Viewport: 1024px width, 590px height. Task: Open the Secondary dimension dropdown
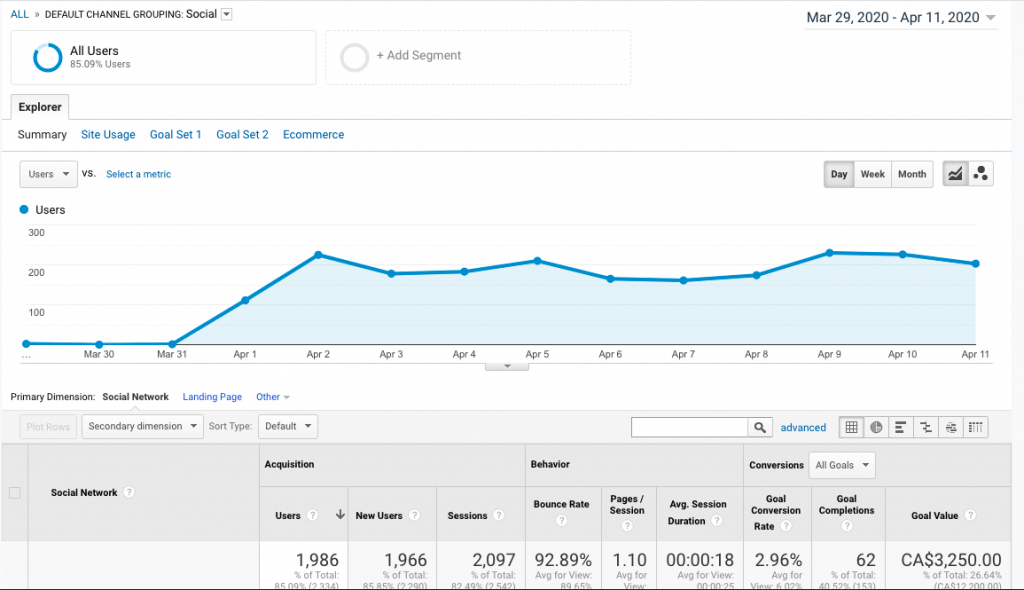click(142, 427)
